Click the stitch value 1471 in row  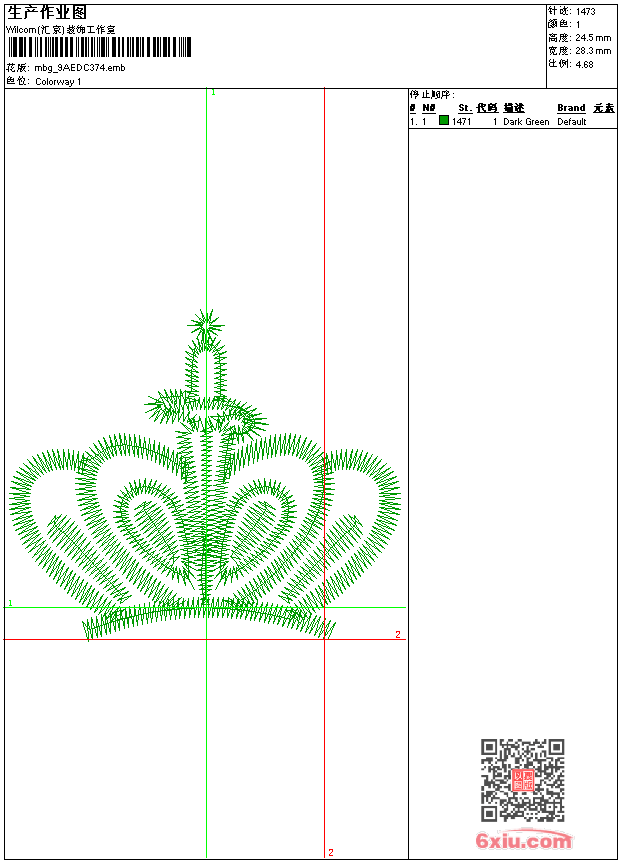click(461, 122)
